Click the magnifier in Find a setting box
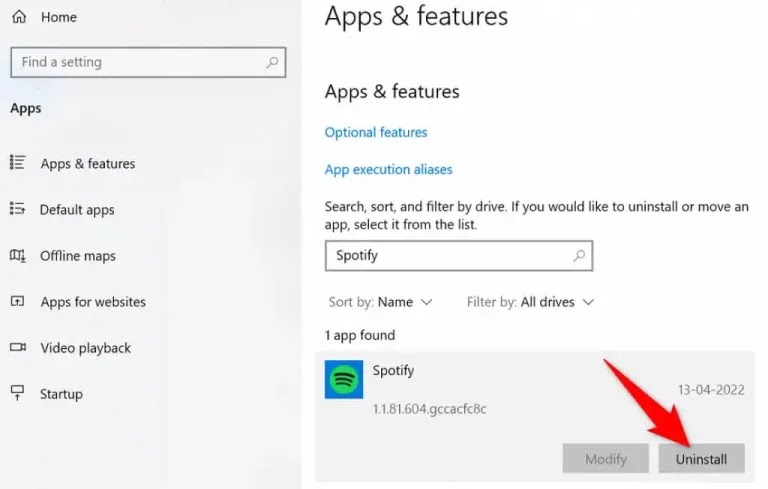The width and height of the screenshot is (768, 489). tap(272, 62)
